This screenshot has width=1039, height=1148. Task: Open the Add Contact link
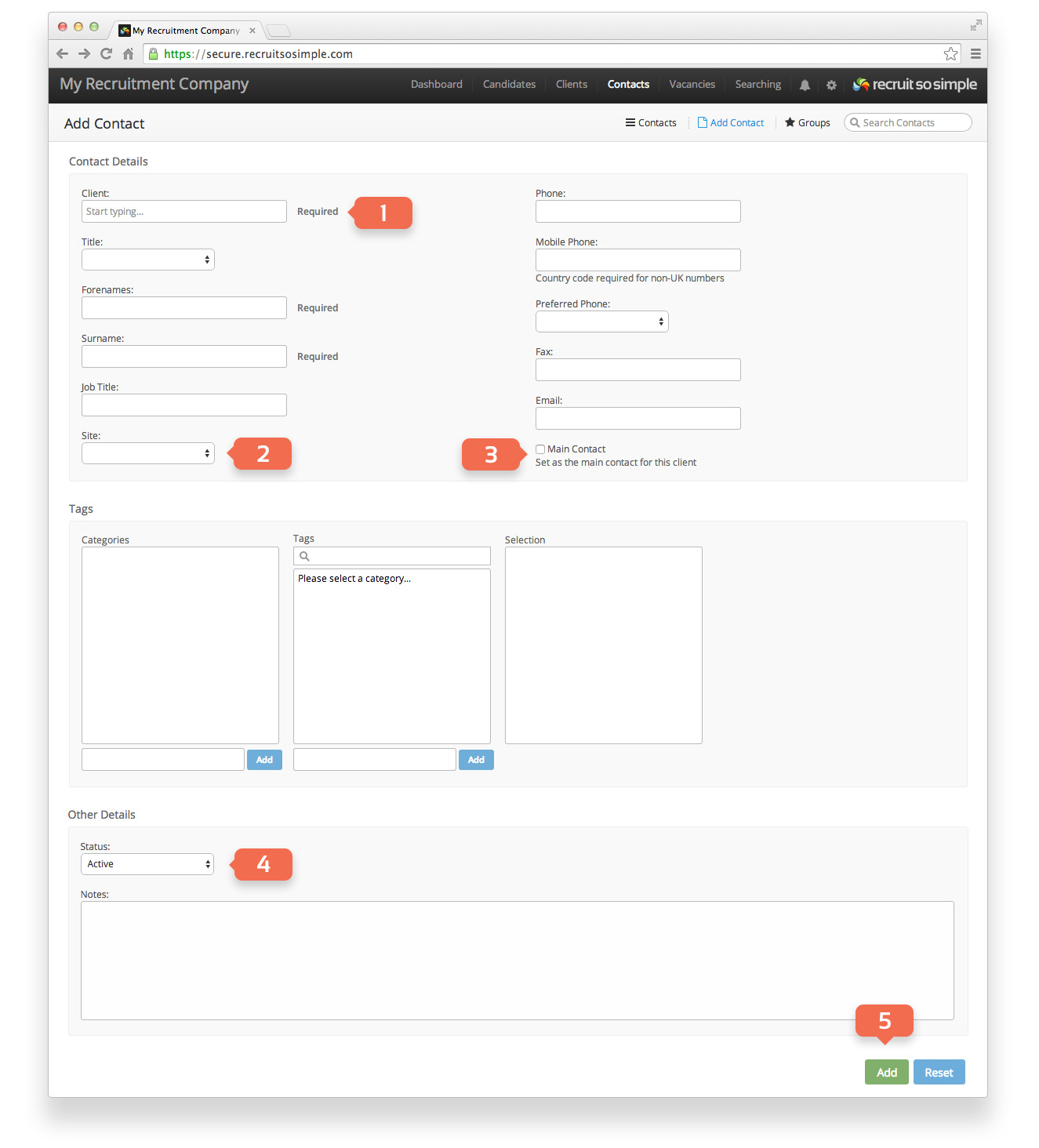(x=731, y=123)
